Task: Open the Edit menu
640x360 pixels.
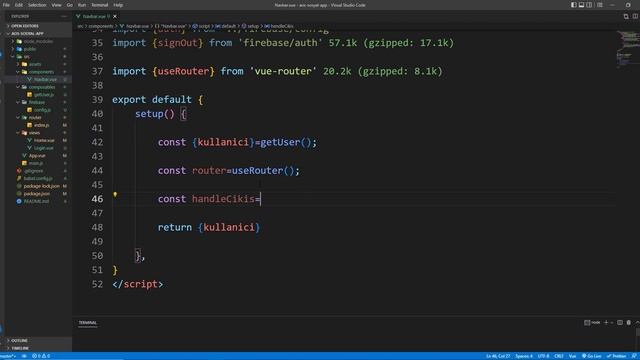Action: pos(19,5)
